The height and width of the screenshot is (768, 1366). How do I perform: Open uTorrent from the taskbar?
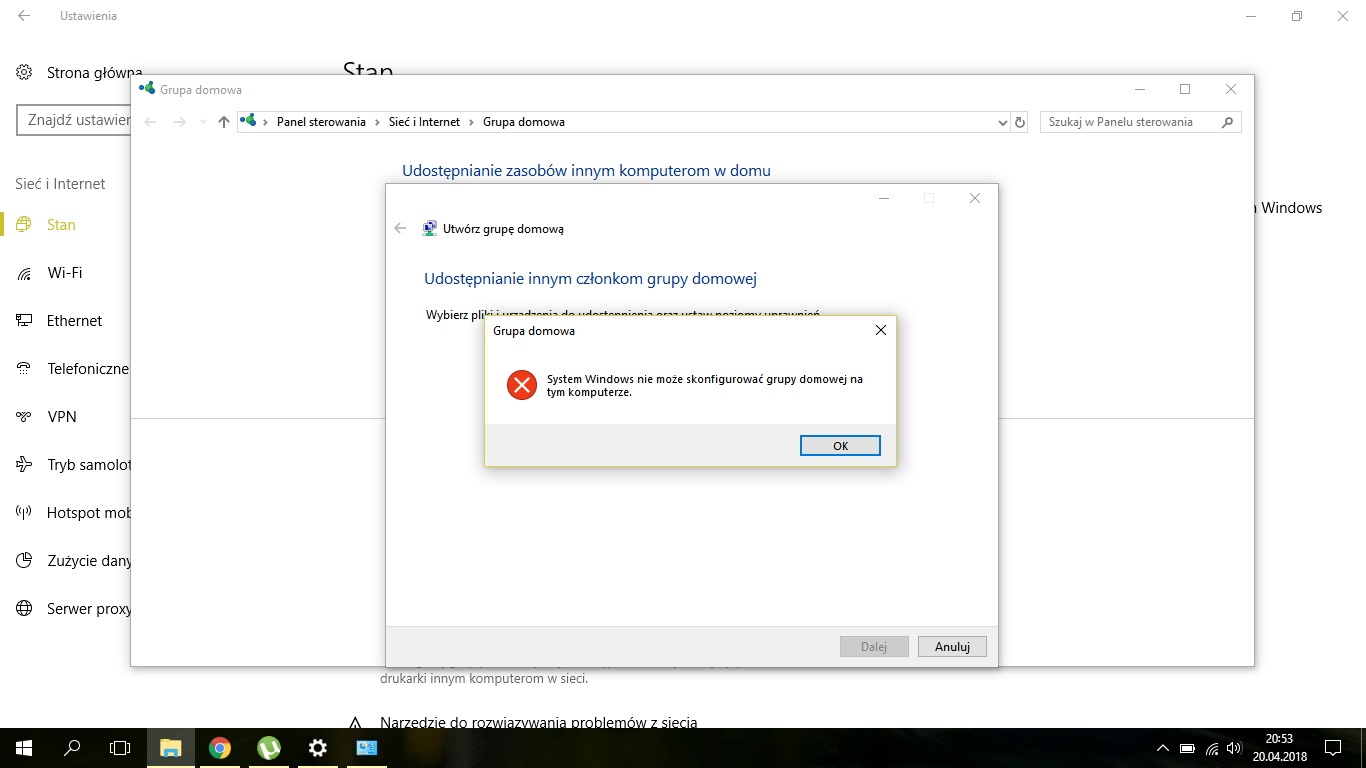coord(269,748)
